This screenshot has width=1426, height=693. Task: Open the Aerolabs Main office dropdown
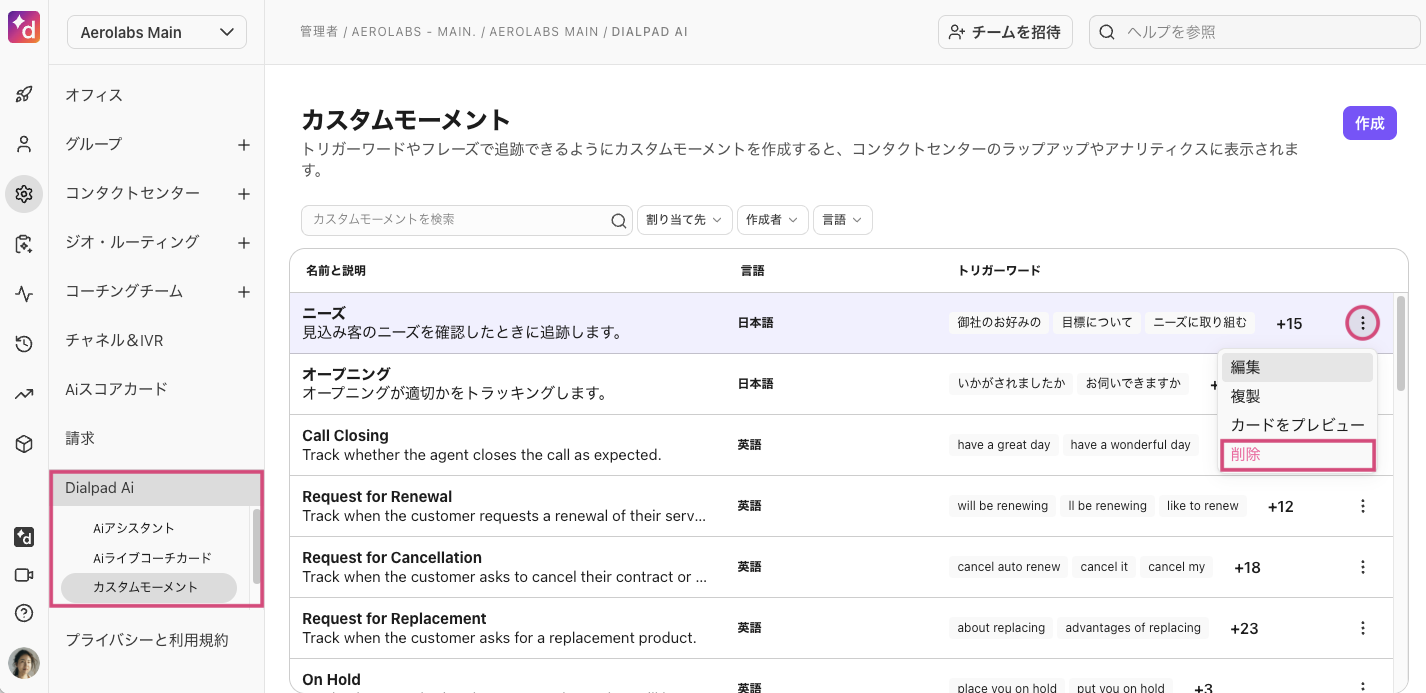click(x=157, y=32)
